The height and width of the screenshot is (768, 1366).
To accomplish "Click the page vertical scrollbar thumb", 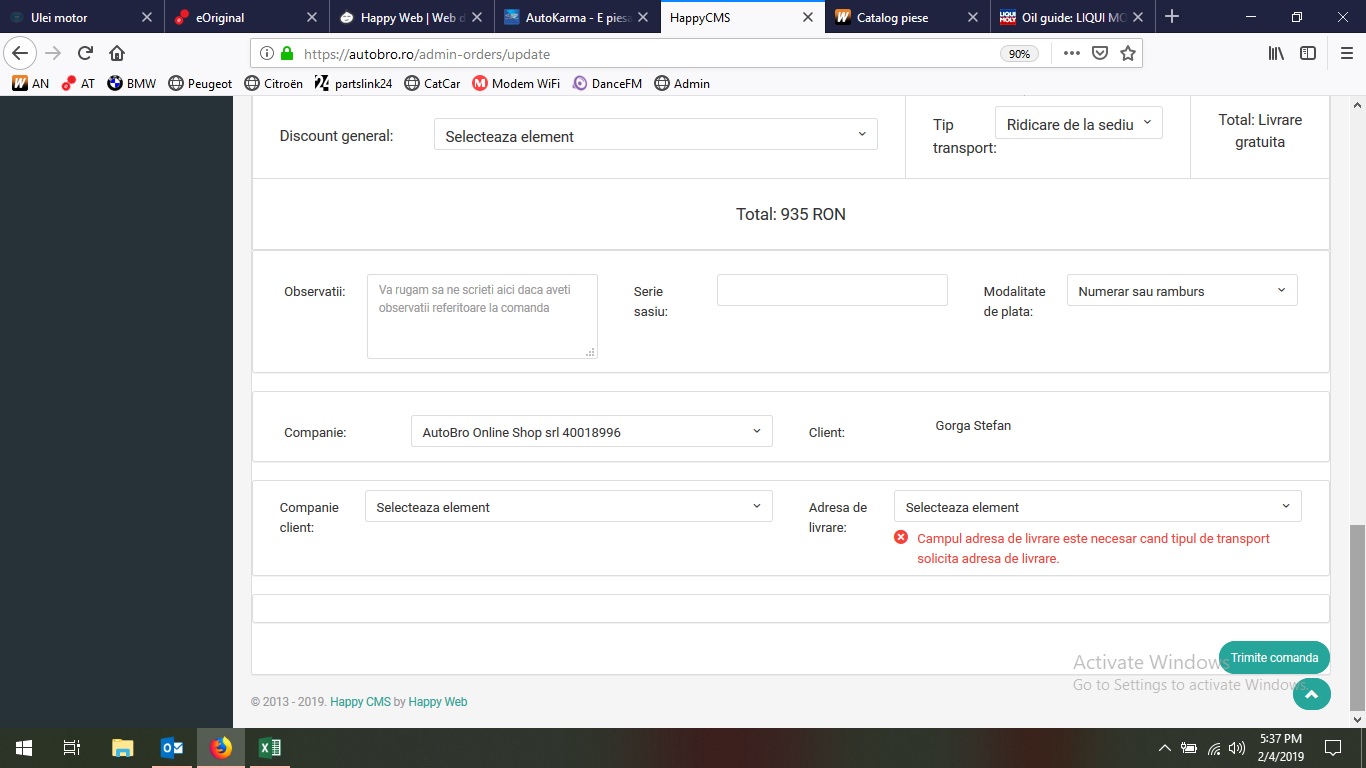I will pos(1357,617).
